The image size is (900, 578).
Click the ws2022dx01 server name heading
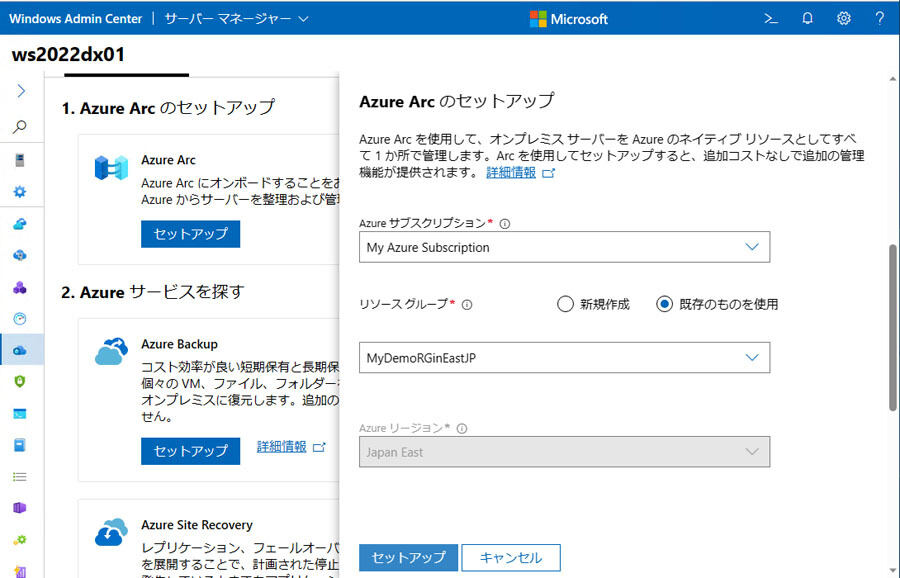point(68,55)
